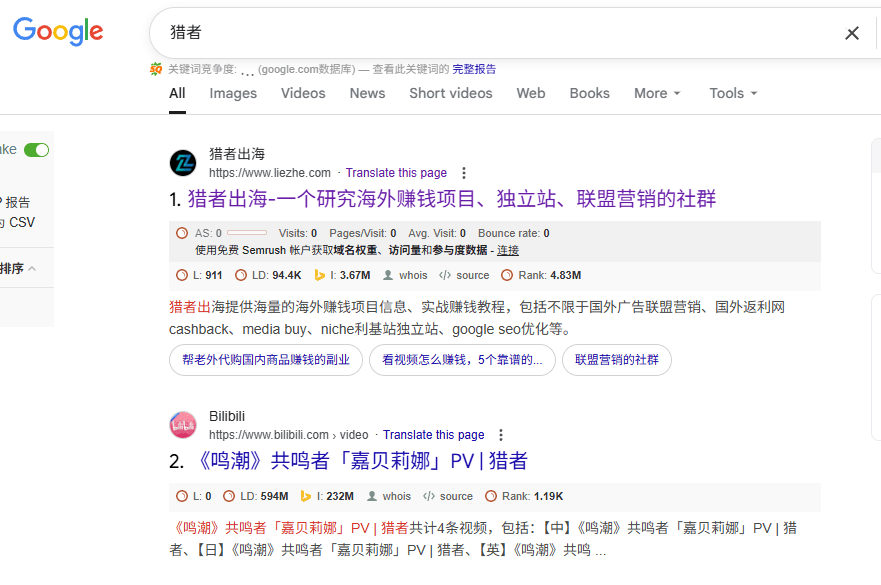Click the 猎者出海 site favicon
The width and height of the screenshot is (881, 585).
[183, 163]
